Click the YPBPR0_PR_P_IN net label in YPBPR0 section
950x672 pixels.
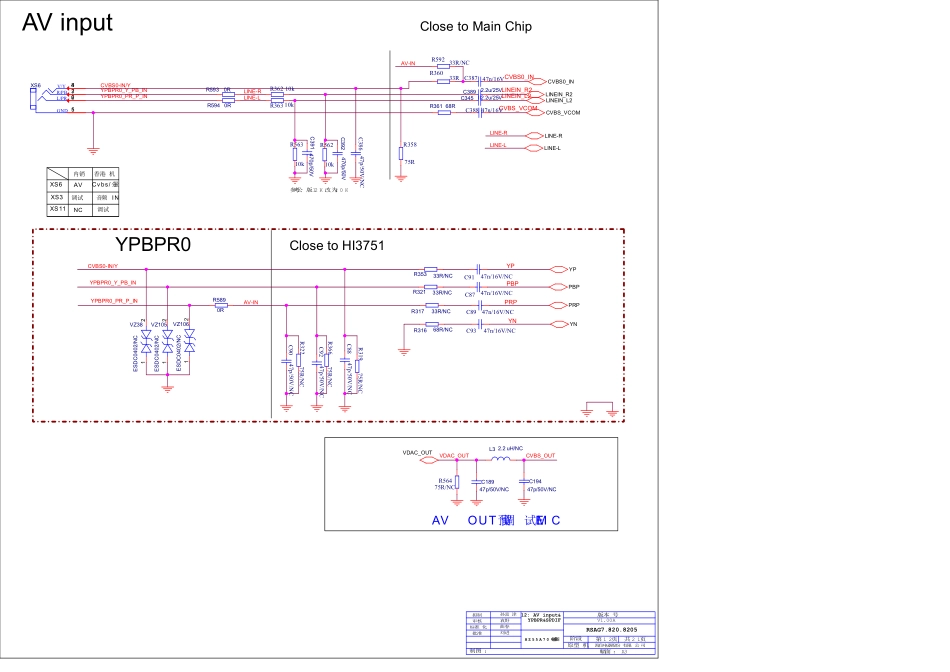[x=114, y=301]
